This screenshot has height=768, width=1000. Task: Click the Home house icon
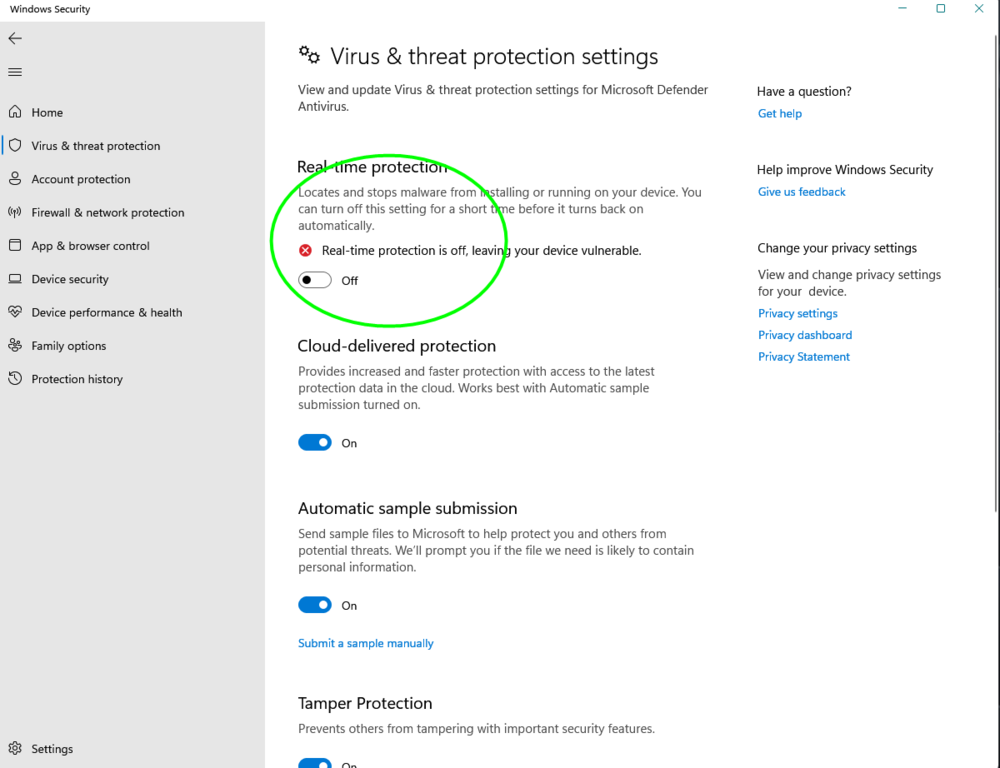[x=15, y=112]
